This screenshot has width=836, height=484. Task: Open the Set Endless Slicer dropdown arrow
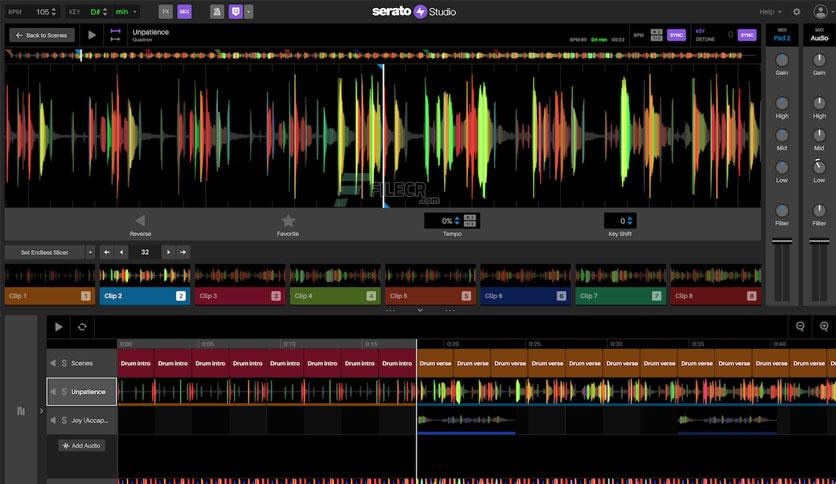[90, 252]
